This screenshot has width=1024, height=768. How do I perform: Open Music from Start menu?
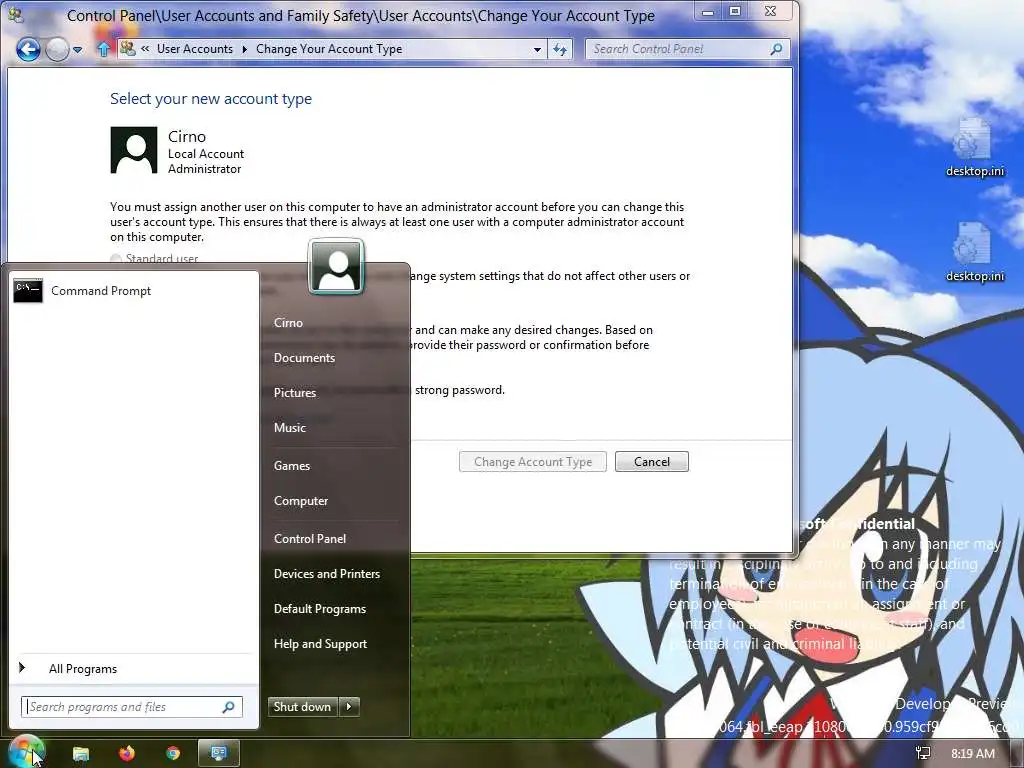(x=289, y=428)
